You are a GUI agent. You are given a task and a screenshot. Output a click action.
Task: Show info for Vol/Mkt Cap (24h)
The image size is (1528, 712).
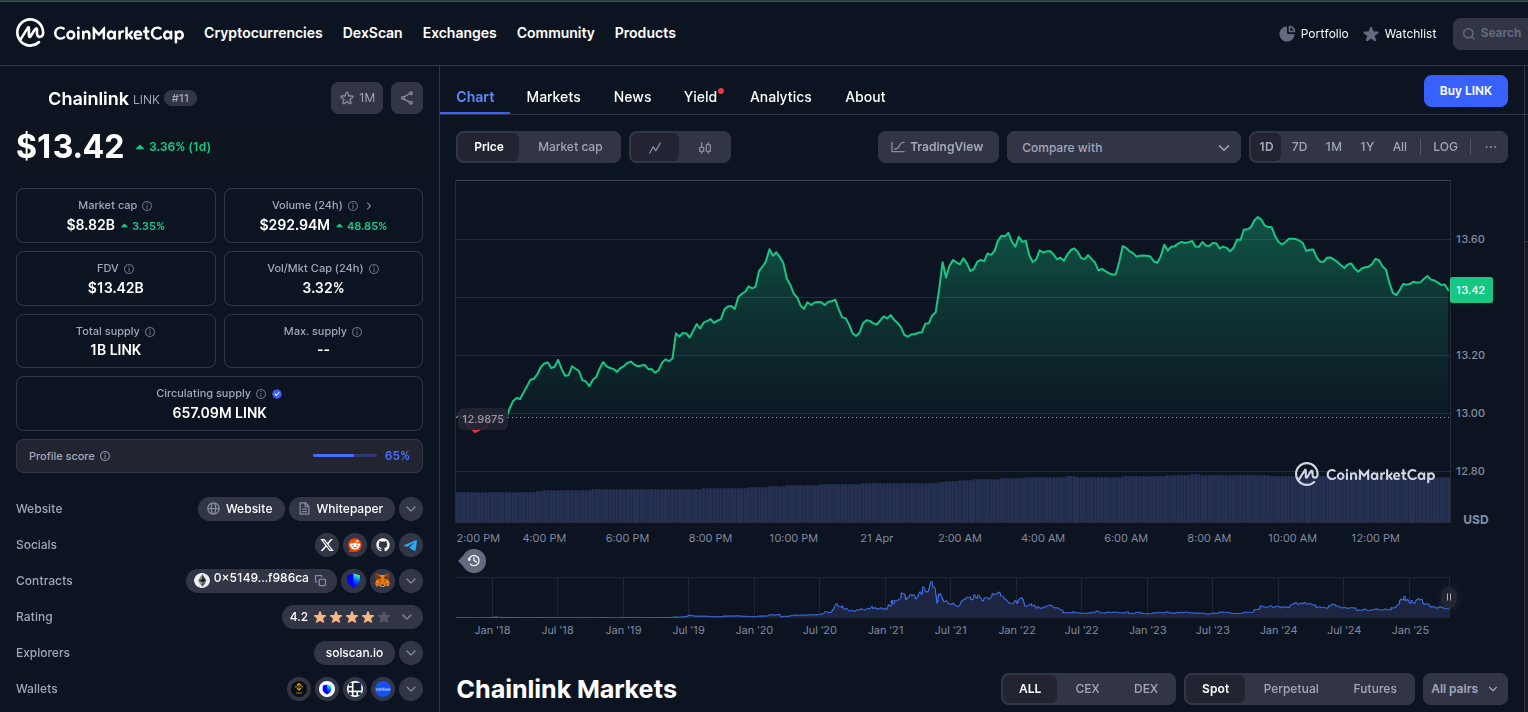(x=374, y=269)
